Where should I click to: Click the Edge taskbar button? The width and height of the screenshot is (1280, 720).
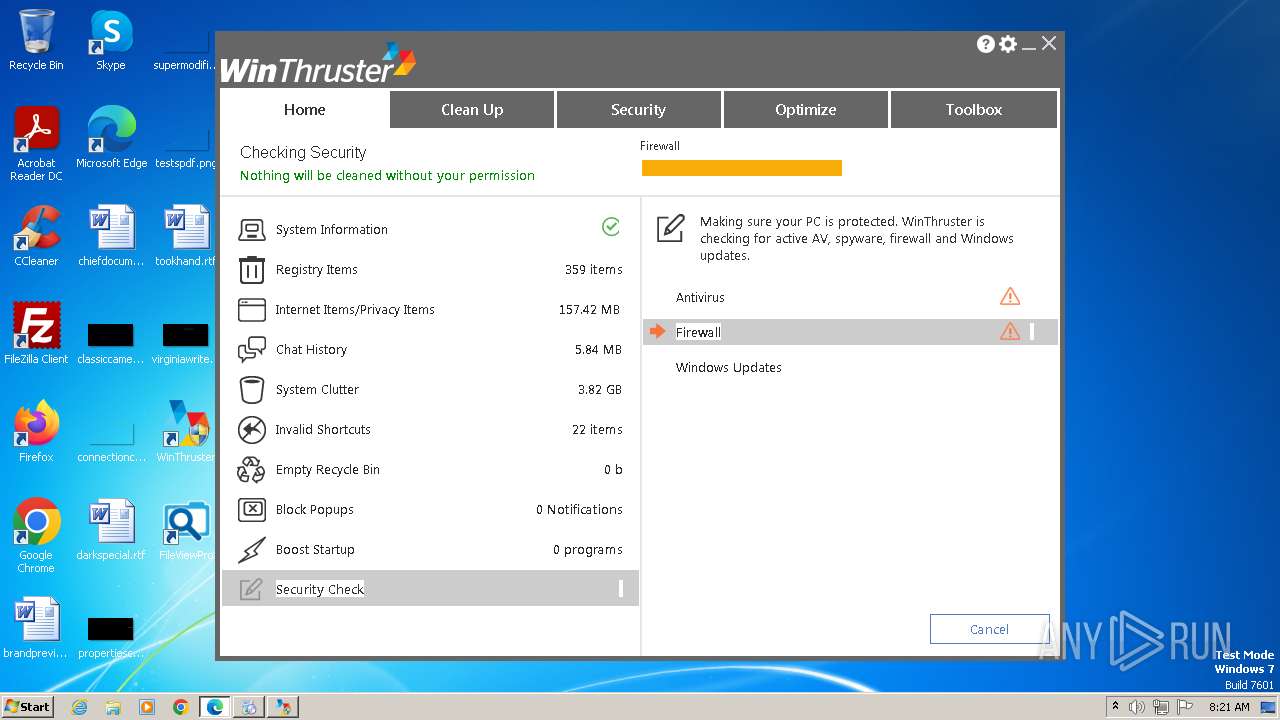[x=214, y=707]
